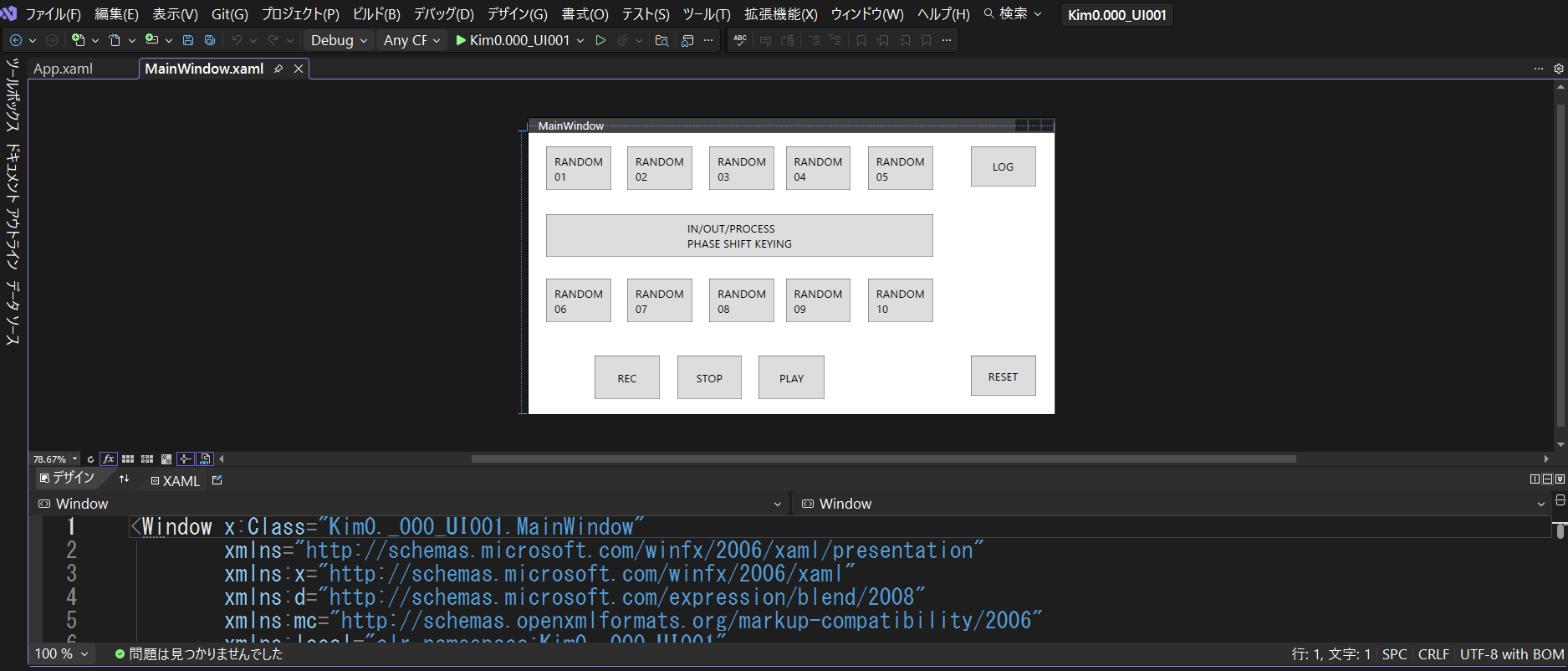
Task: Toggle the designer grid display
Action: click(x=128, y=459)
